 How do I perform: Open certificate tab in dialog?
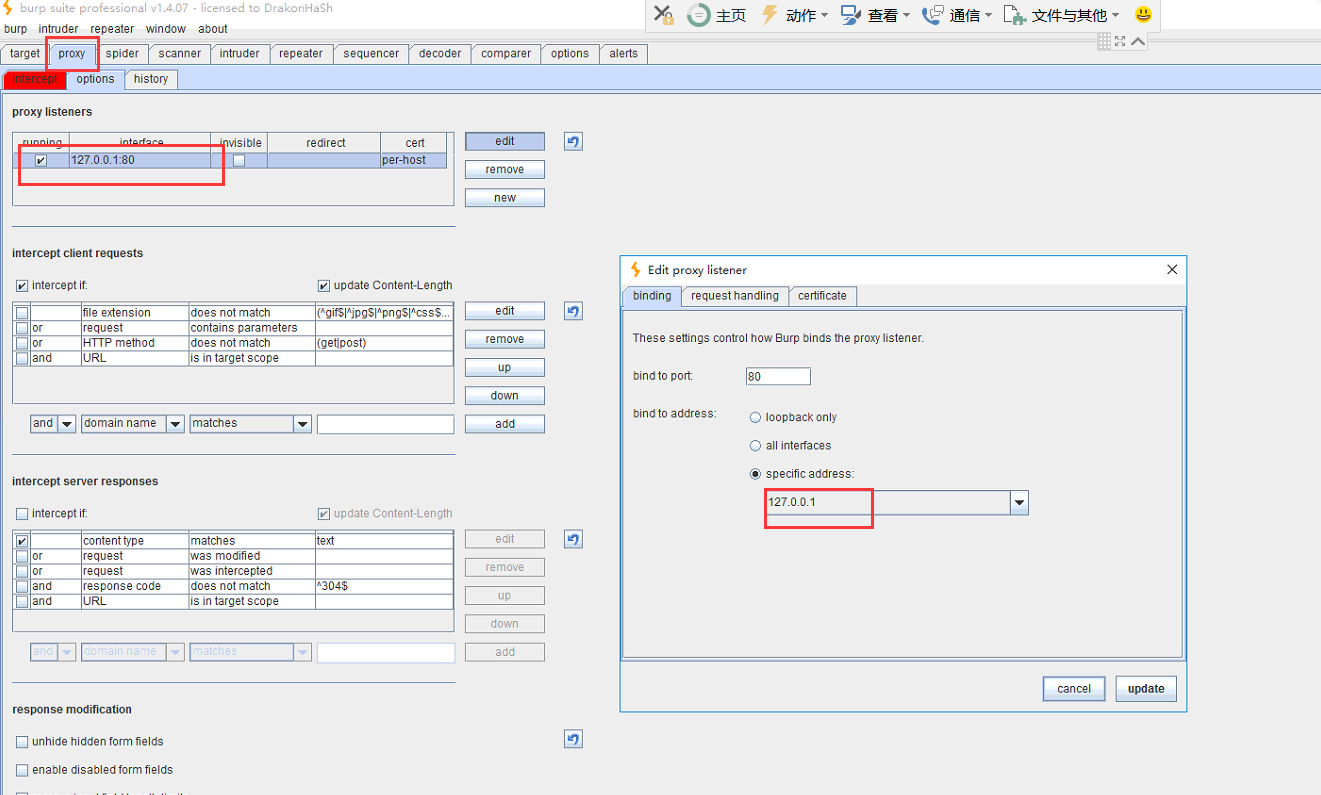tap(822, 296)
